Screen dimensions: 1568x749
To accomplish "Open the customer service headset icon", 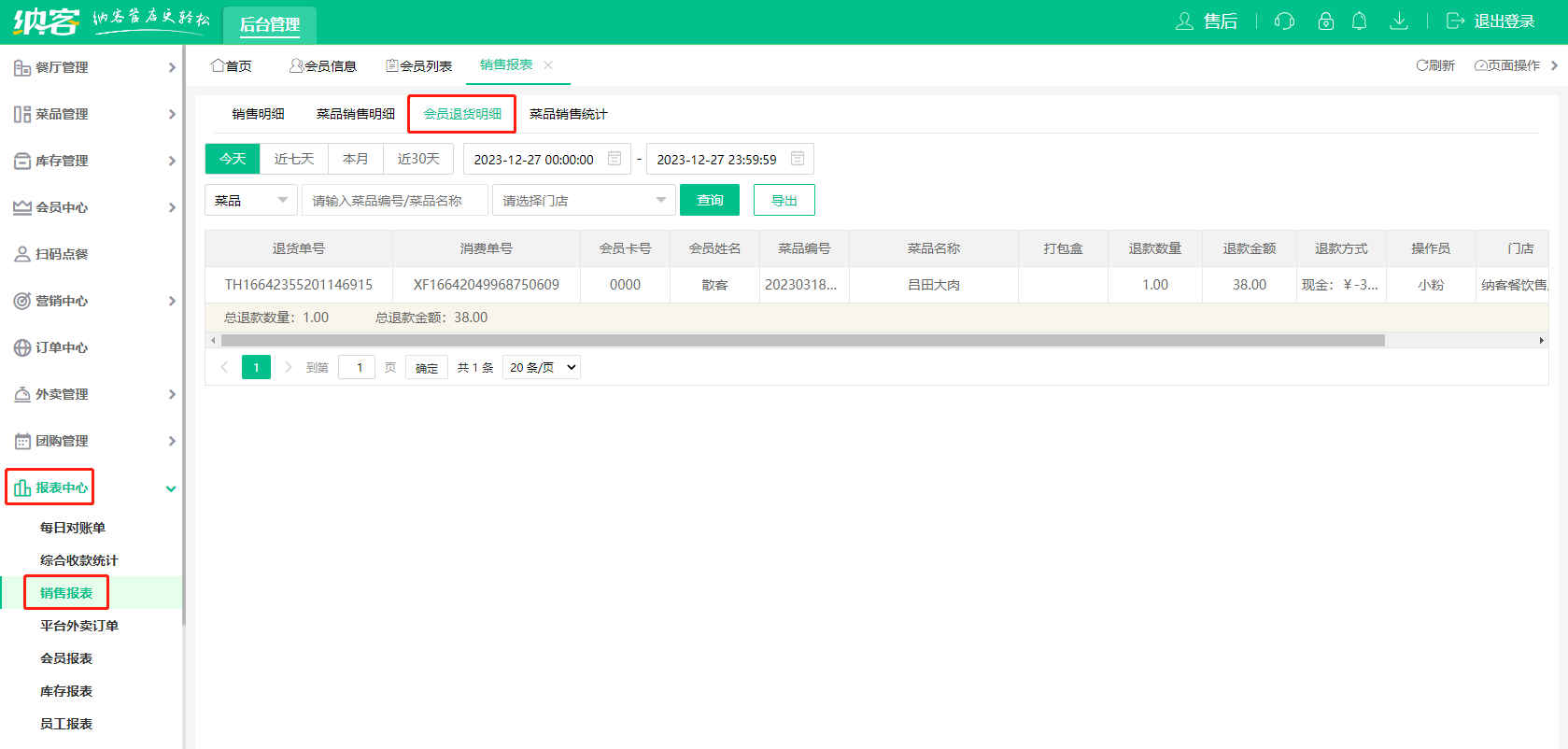I will pos(1284,21).
